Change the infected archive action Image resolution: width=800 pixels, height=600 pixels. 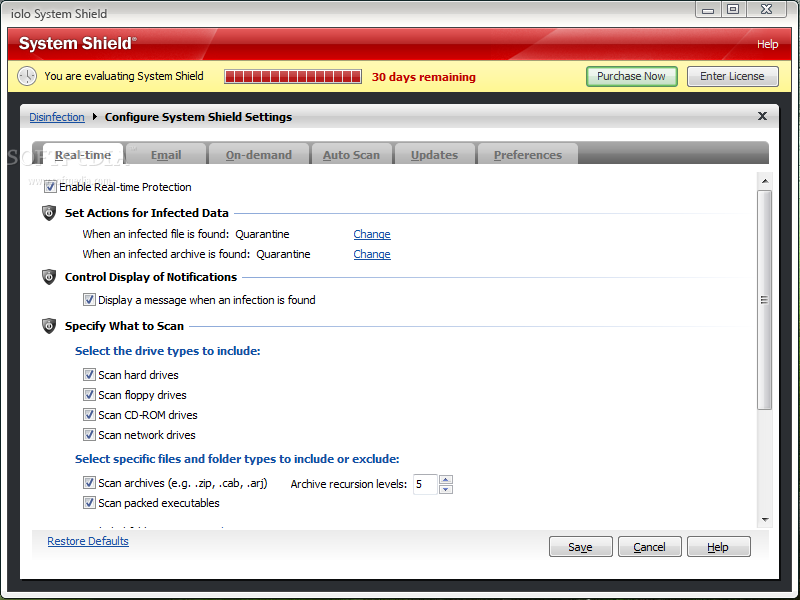[x=372, y=254]
